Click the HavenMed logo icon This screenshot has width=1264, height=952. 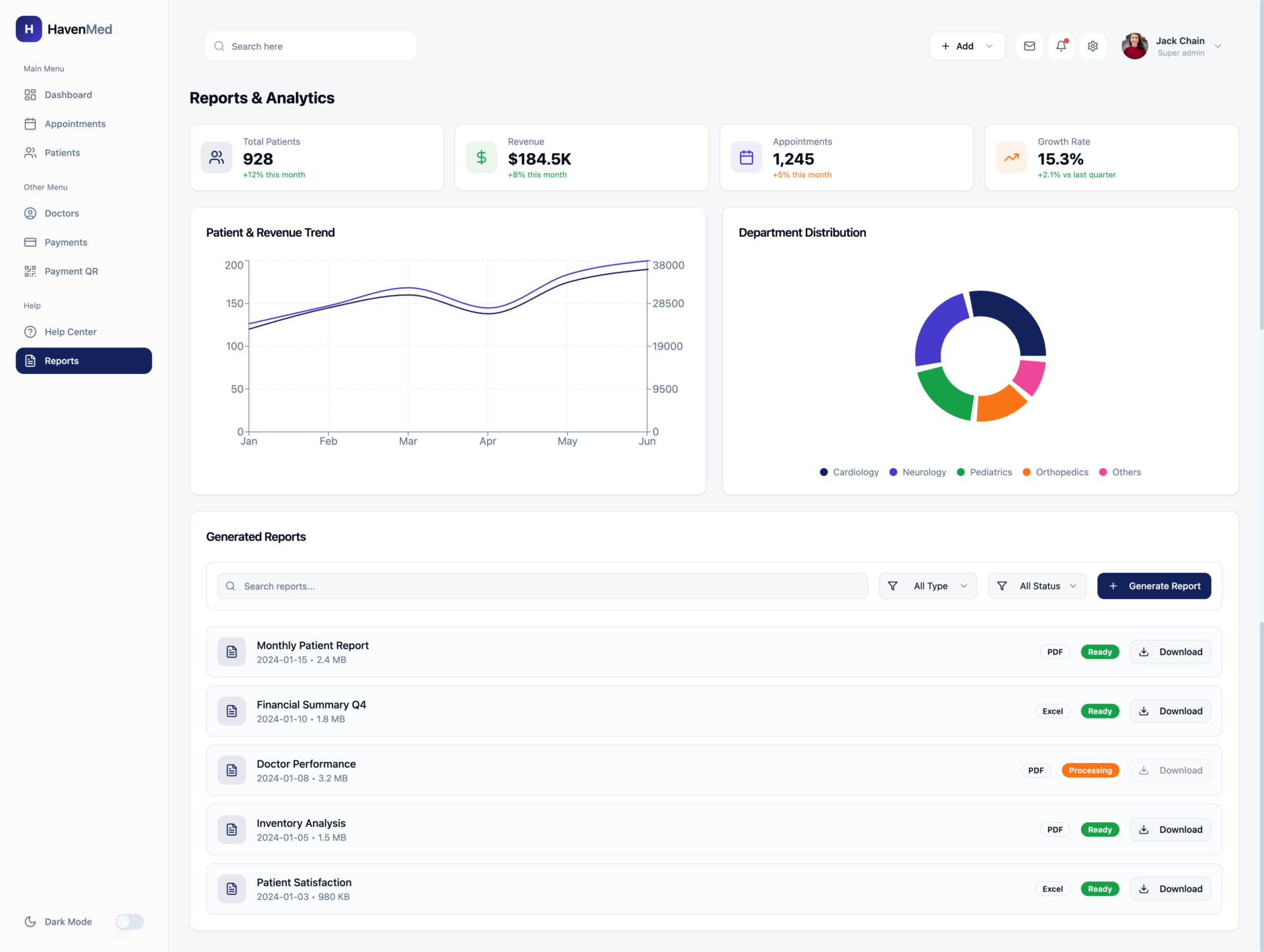click(x=29, y=29)
